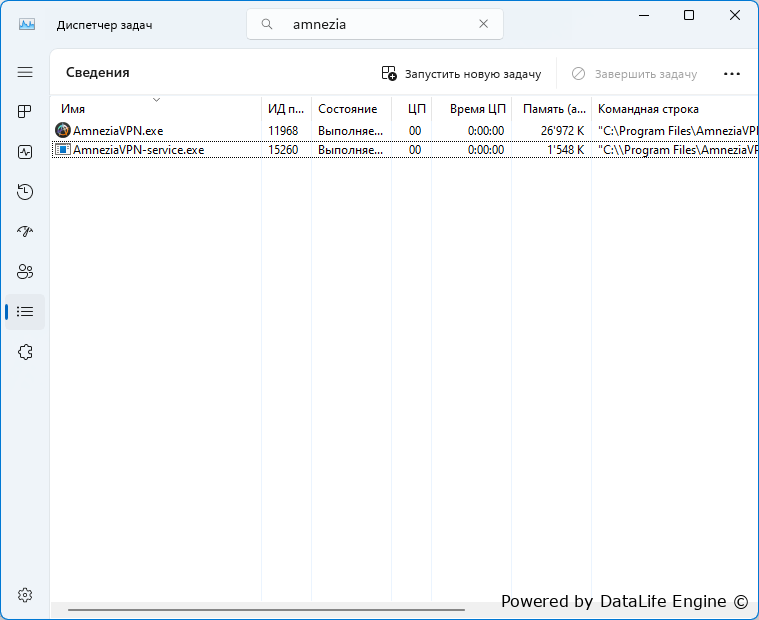
Task: Click AmneziaVPN-service.exe command line path
Action: pyautogui.click(x=678, y=150)
